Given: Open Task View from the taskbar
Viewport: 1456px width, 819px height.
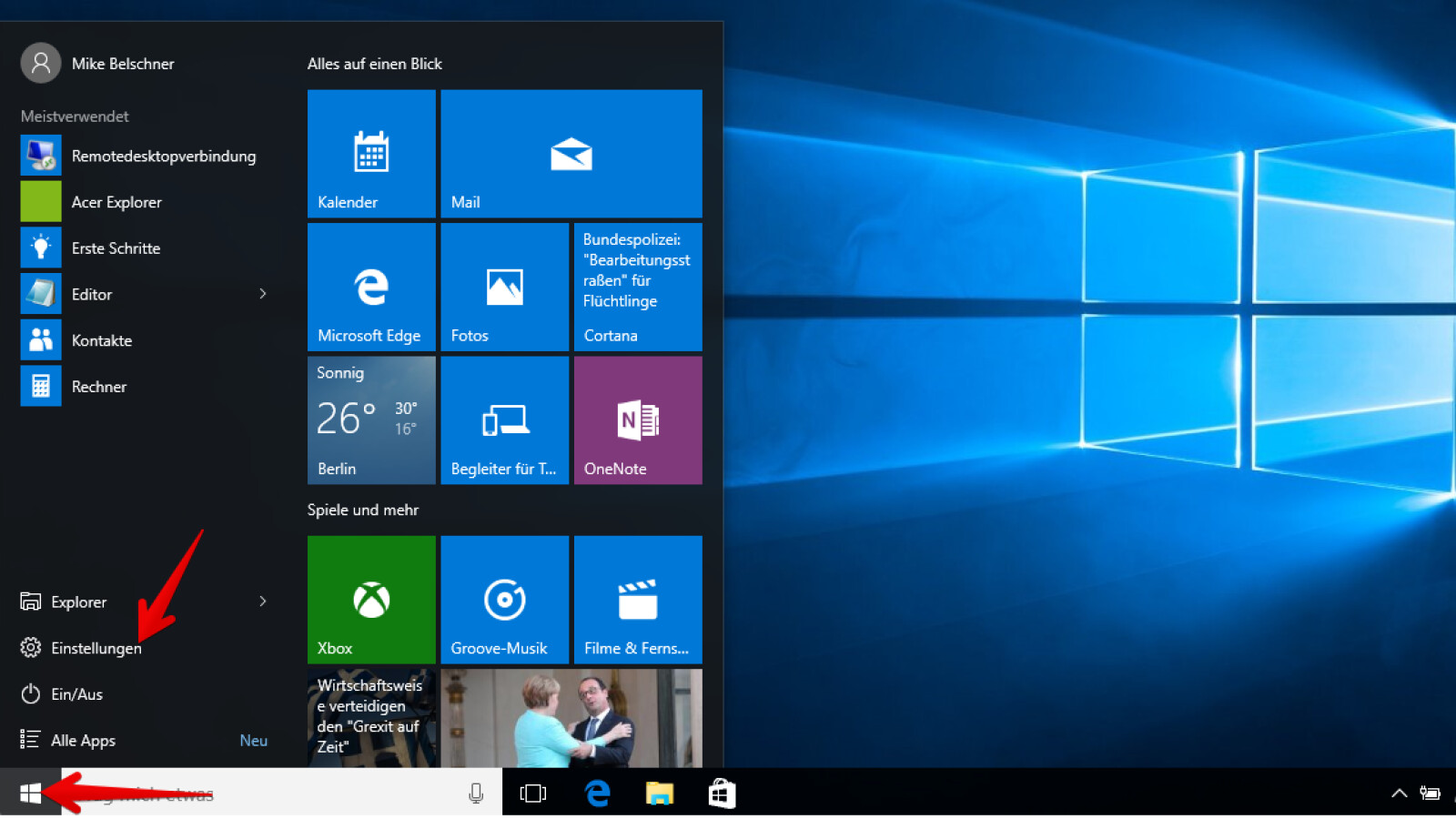Looking at the screenshot, I should [533, 794].
